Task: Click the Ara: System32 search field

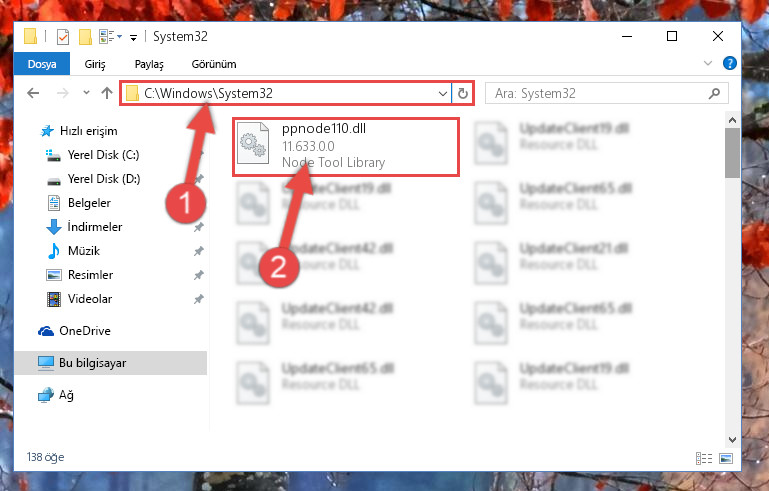Action: (598, 93)
